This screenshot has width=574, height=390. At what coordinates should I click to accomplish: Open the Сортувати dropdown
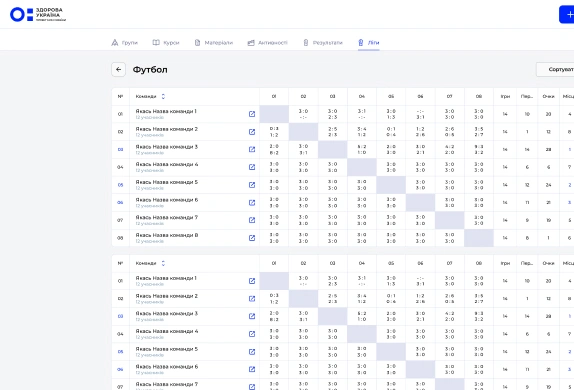pyautogui.click(x=555, y=69)
